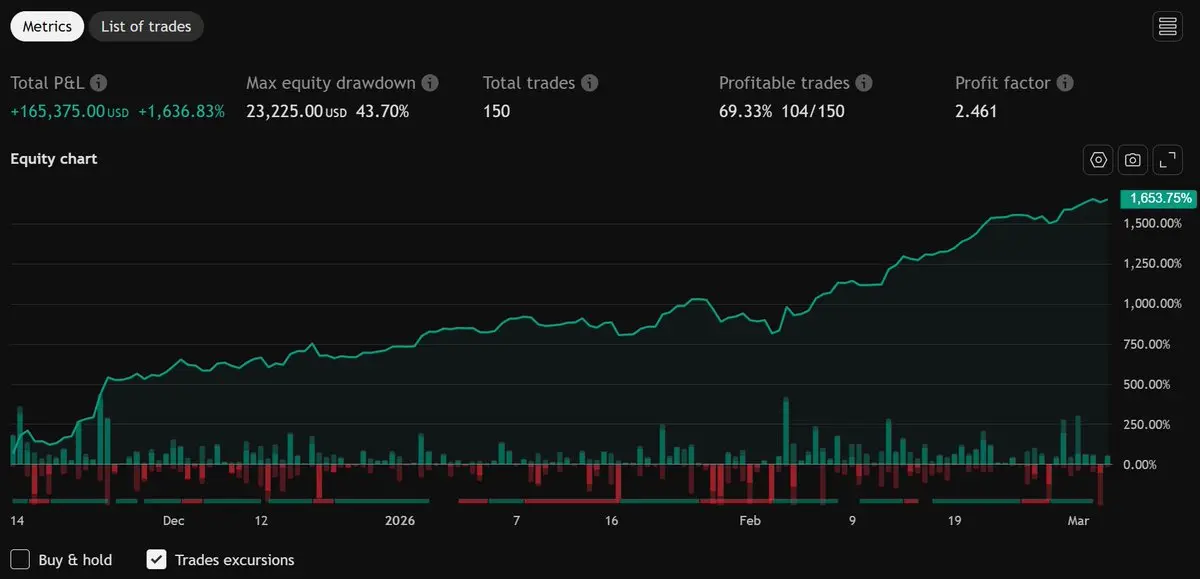Click the info icon next to Max equity drawdown
The image size is (1200, 579).
point(430,84)
